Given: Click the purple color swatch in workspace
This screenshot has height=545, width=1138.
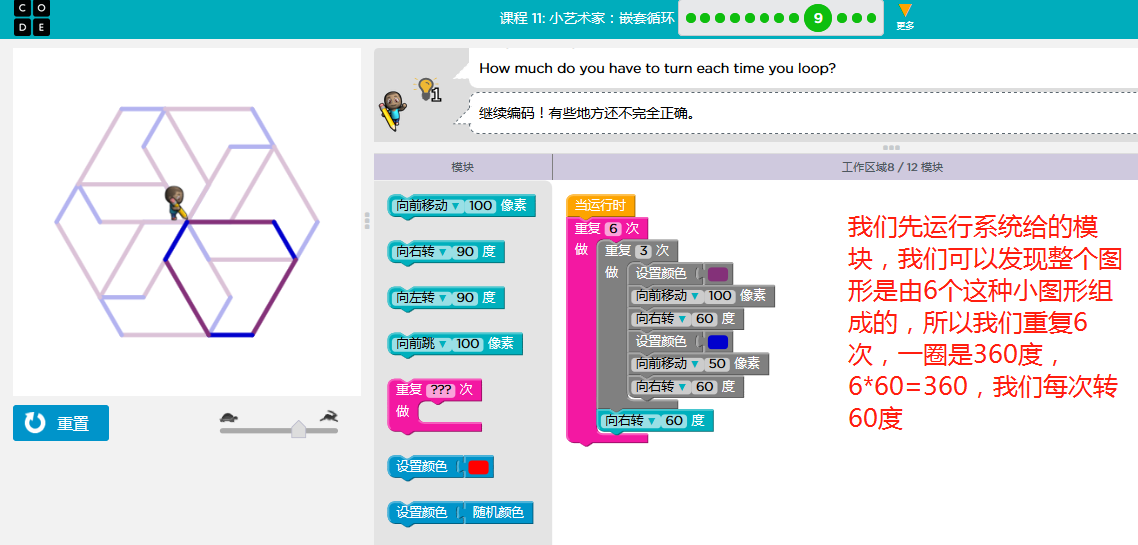Looking at the screenshot, I should pos(718,274).
